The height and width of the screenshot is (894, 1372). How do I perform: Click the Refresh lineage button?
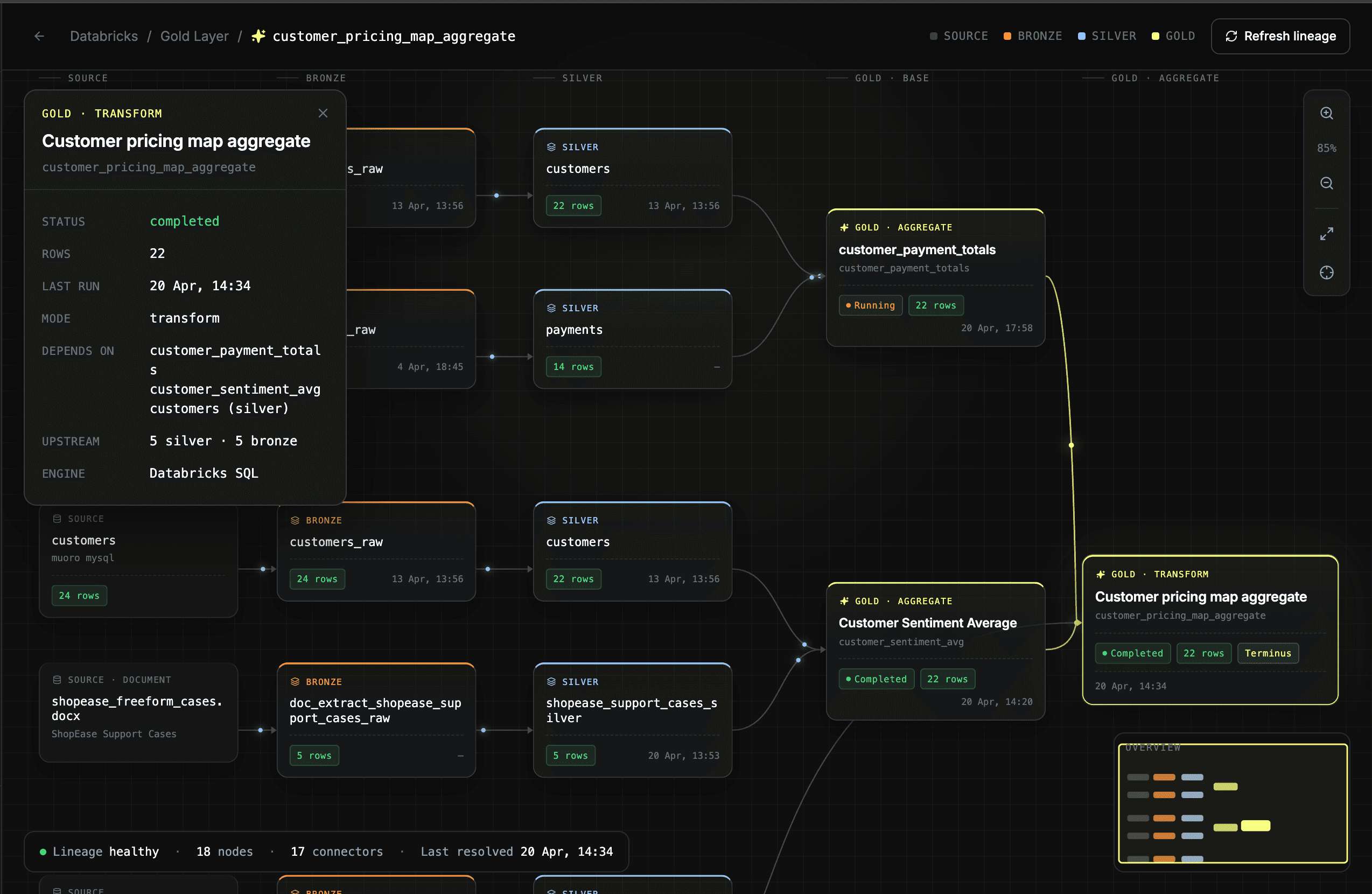1280,36
